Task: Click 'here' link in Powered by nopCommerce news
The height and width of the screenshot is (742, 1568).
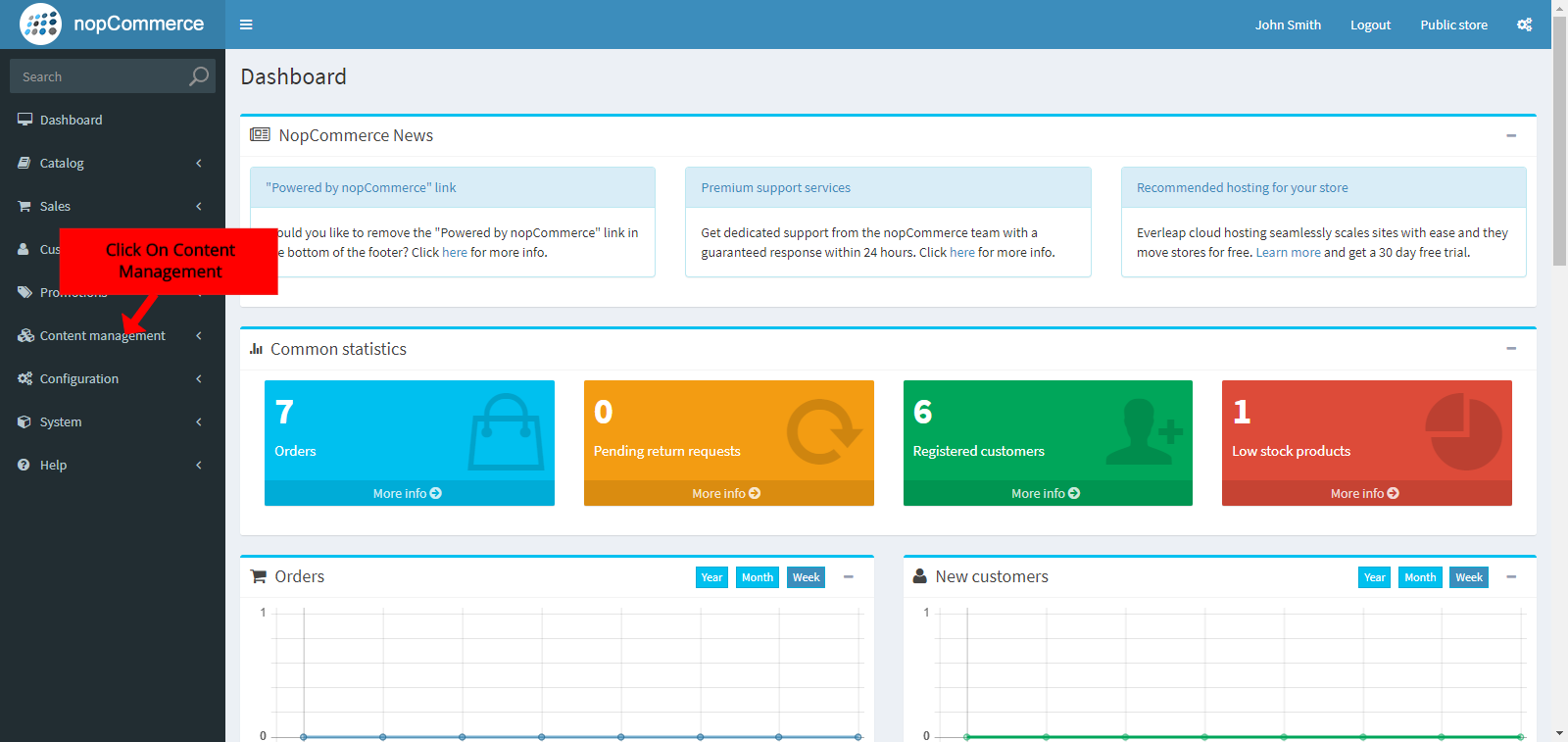Action: coord(455,252)
